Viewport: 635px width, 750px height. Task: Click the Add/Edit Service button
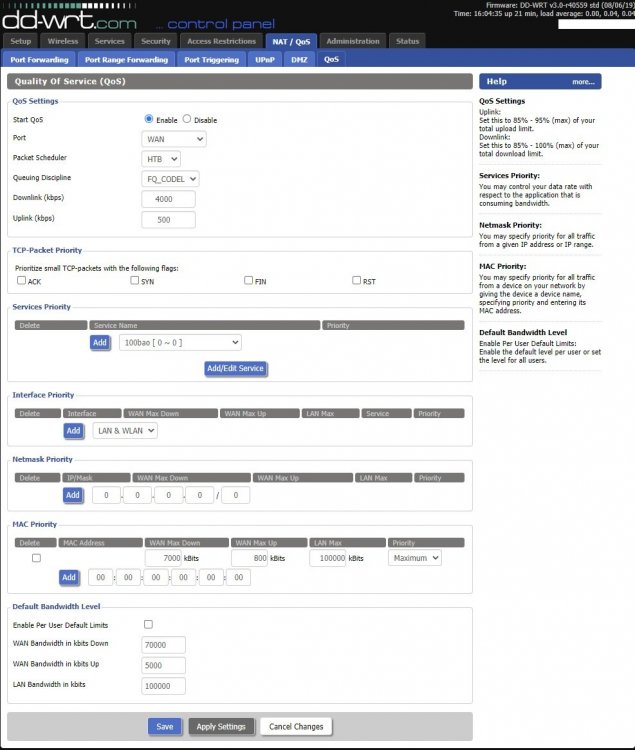pyautogui.click(x=236, y=368)
